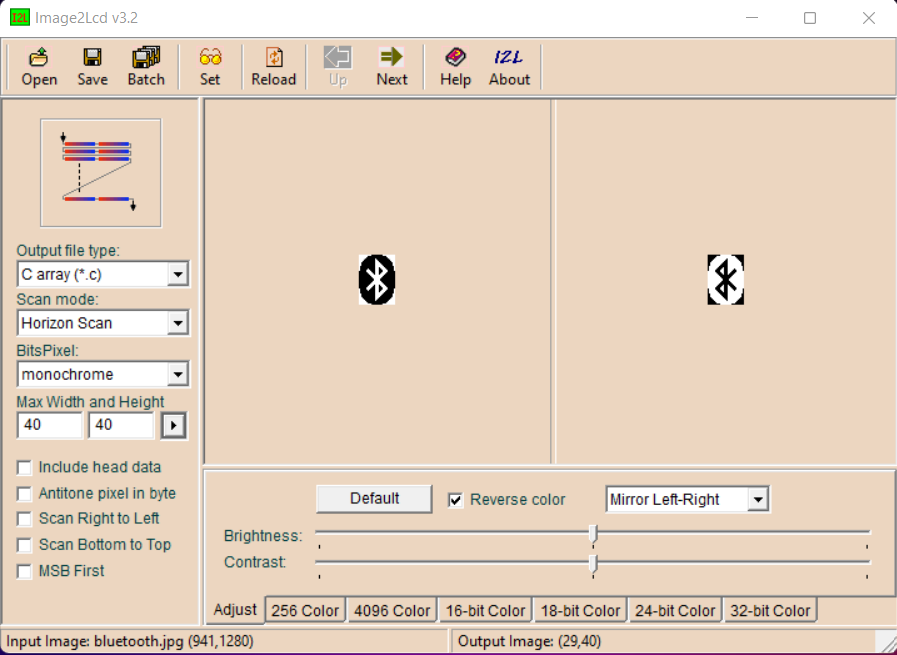Uncheck Reverse color
The image size is (897, 655).
coord(457,499)
